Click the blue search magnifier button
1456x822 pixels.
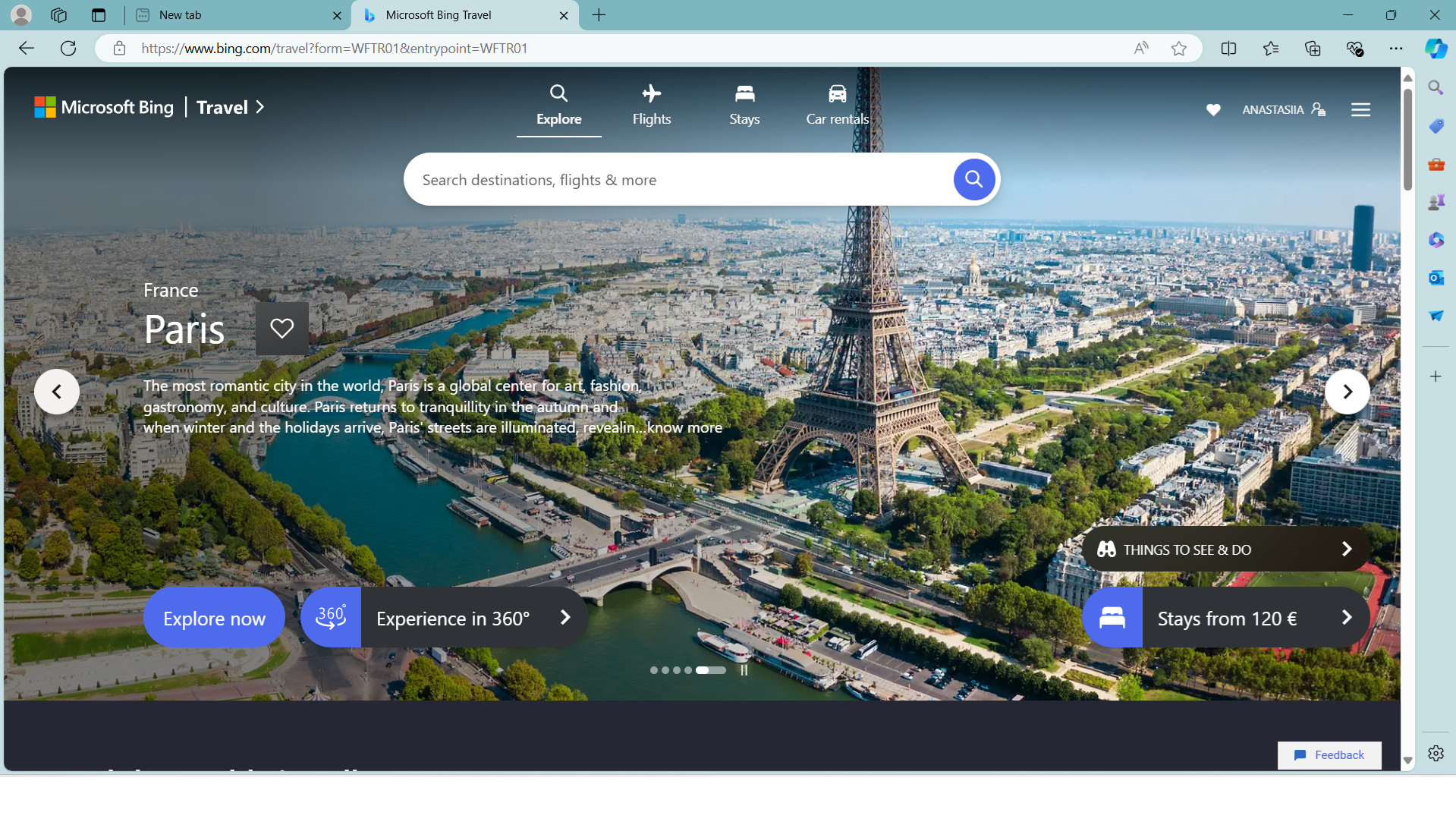click(x=973, y=180)
